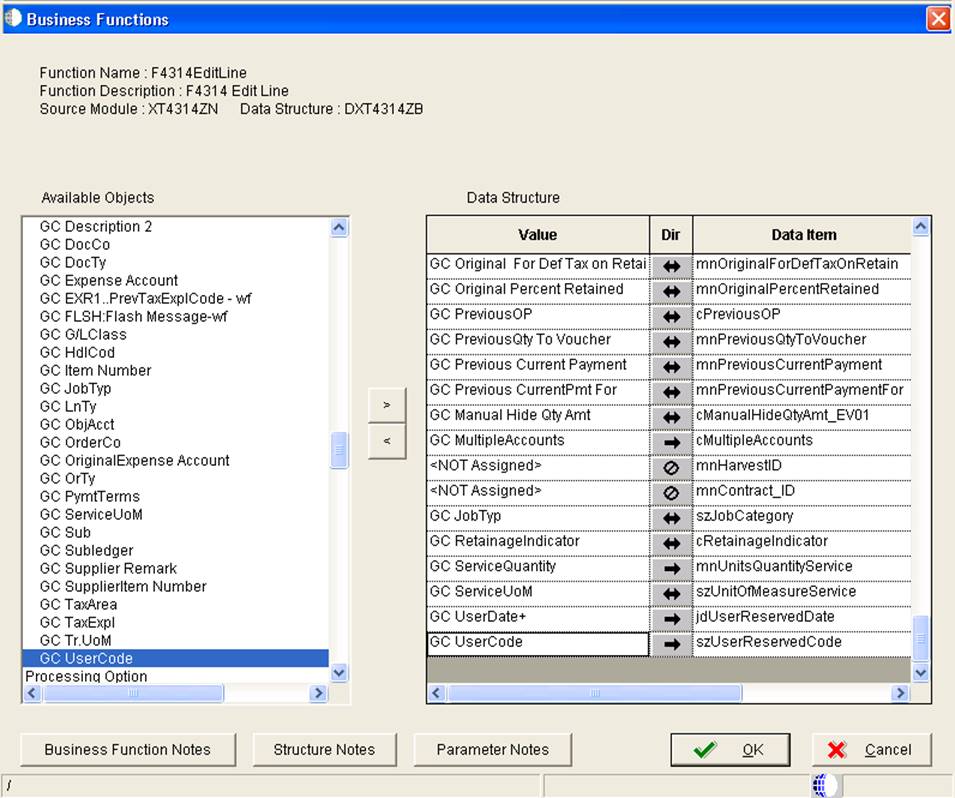This screenshot has width=955, height=798.
Task: Select Processing Option tree node
Action: tap(86, 676)
